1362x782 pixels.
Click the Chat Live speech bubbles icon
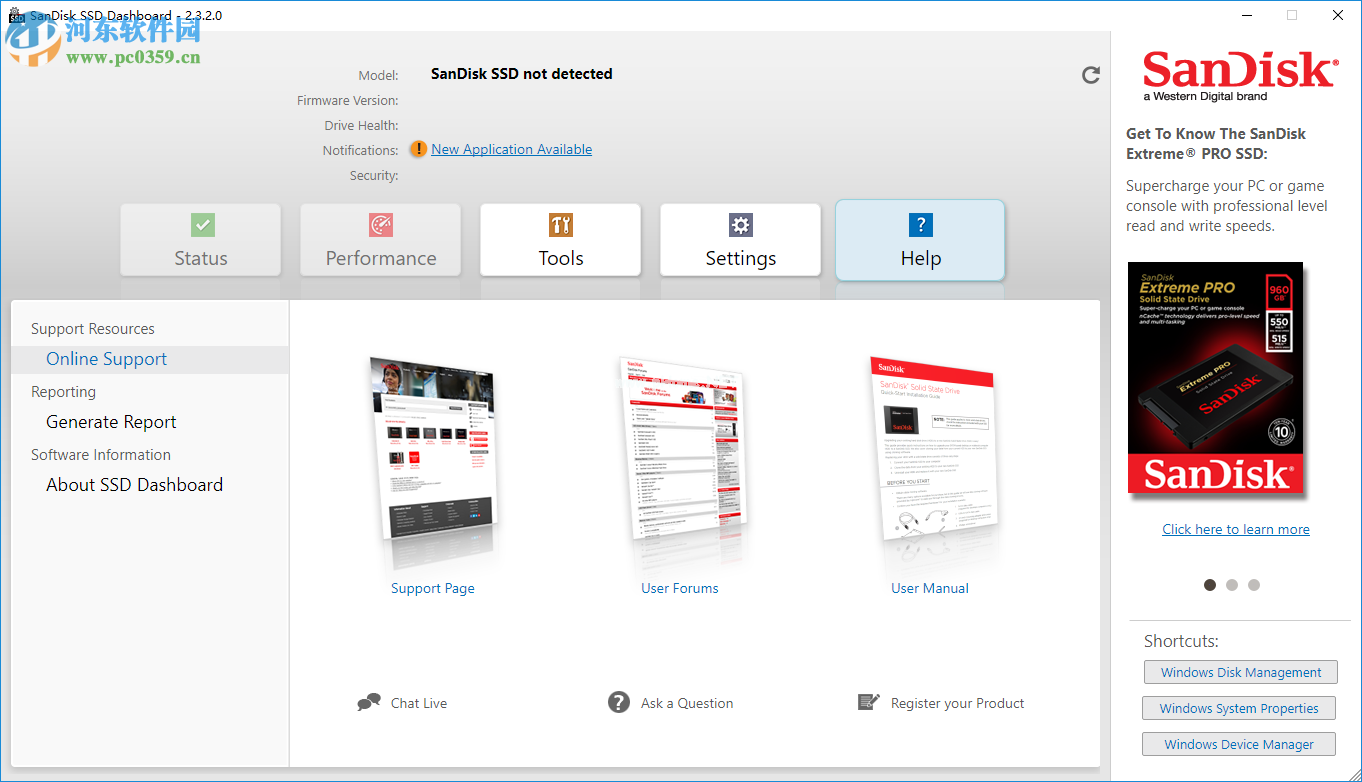tap(369, 703)
